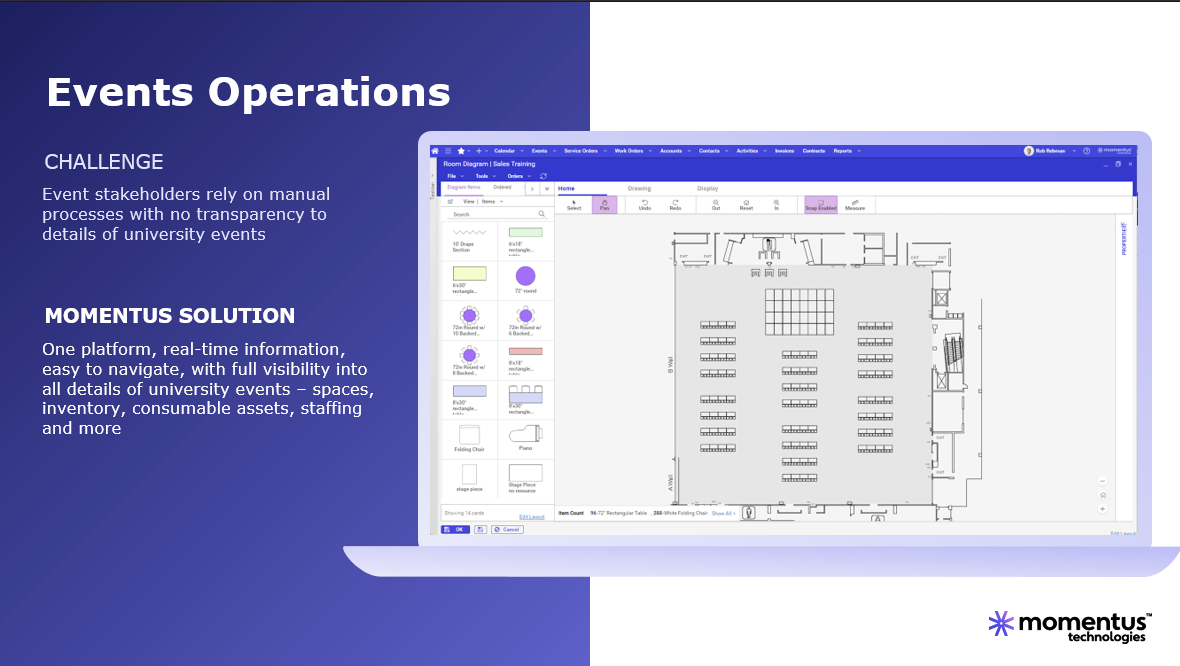Image resolution: width=1180 pixels, height=666 pixels.
Task: Switch to the Diagram Items tab
Action: click(464, 187)
